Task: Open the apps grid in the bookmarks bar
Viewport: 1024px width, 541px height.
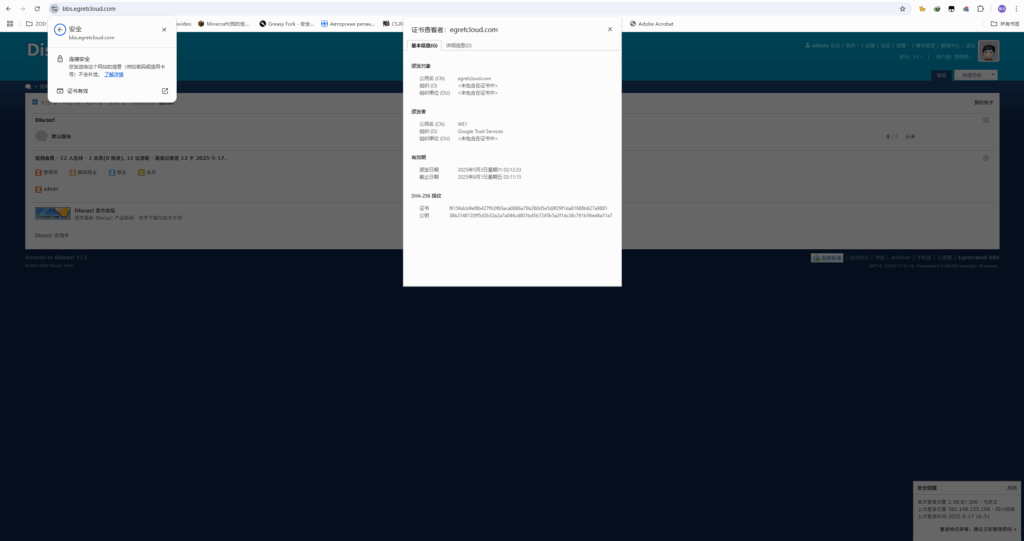Action: coord(10,24)
